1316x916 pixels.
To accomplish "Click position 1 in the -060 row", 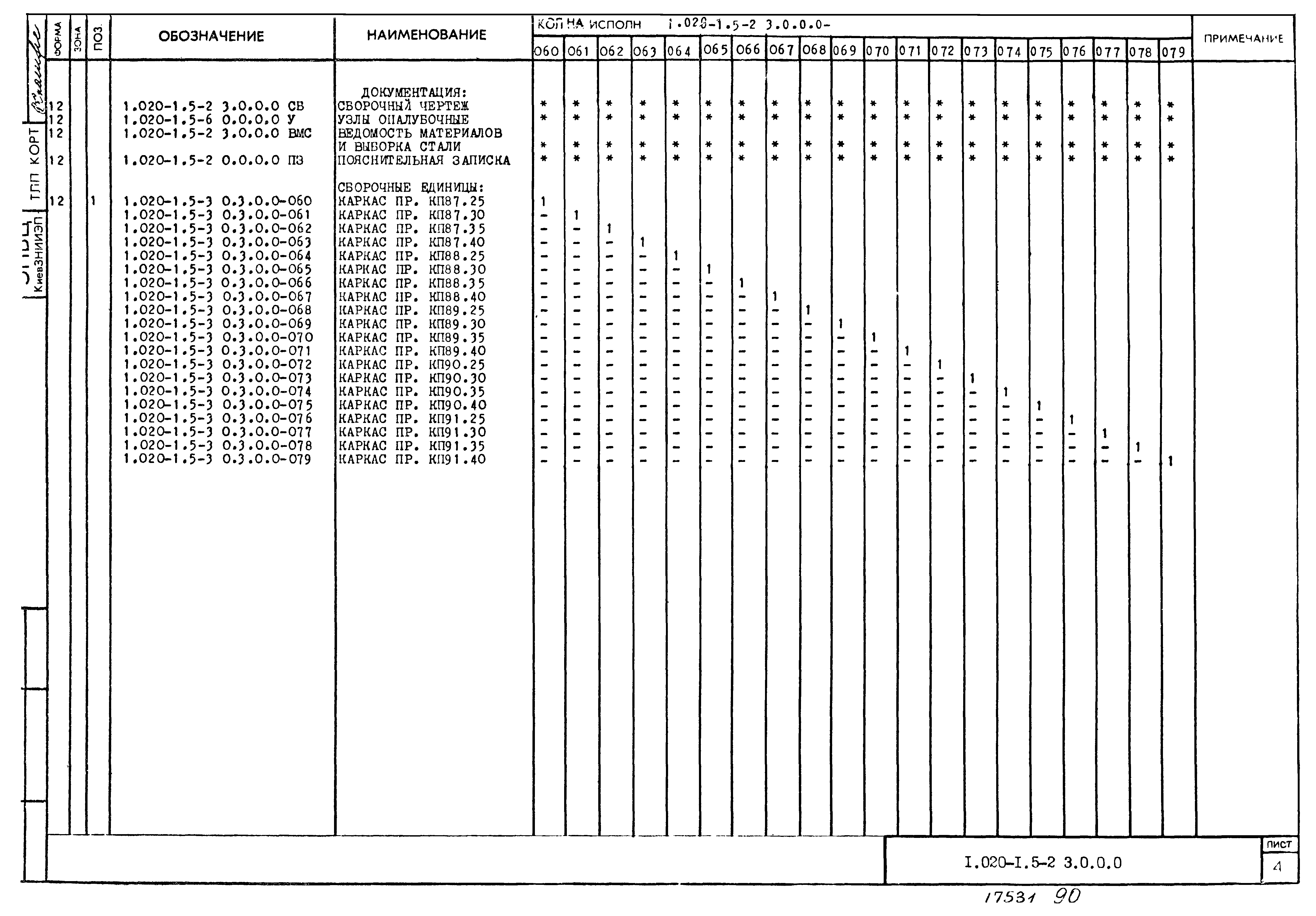I will pos(93,201).
